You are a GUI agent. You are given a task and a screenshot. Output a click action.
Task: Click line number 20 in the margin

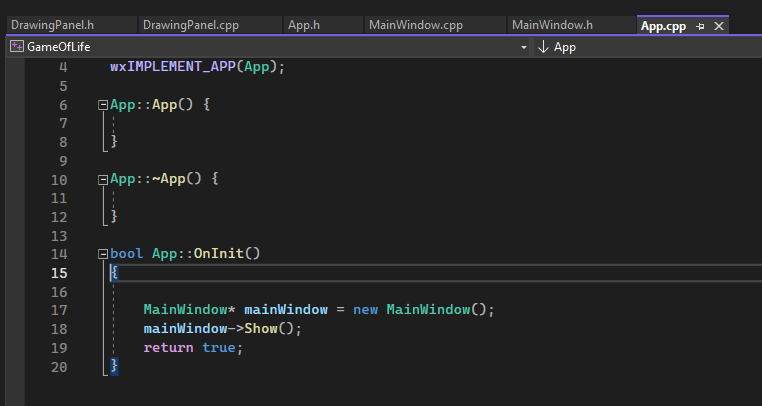[59, 367]
